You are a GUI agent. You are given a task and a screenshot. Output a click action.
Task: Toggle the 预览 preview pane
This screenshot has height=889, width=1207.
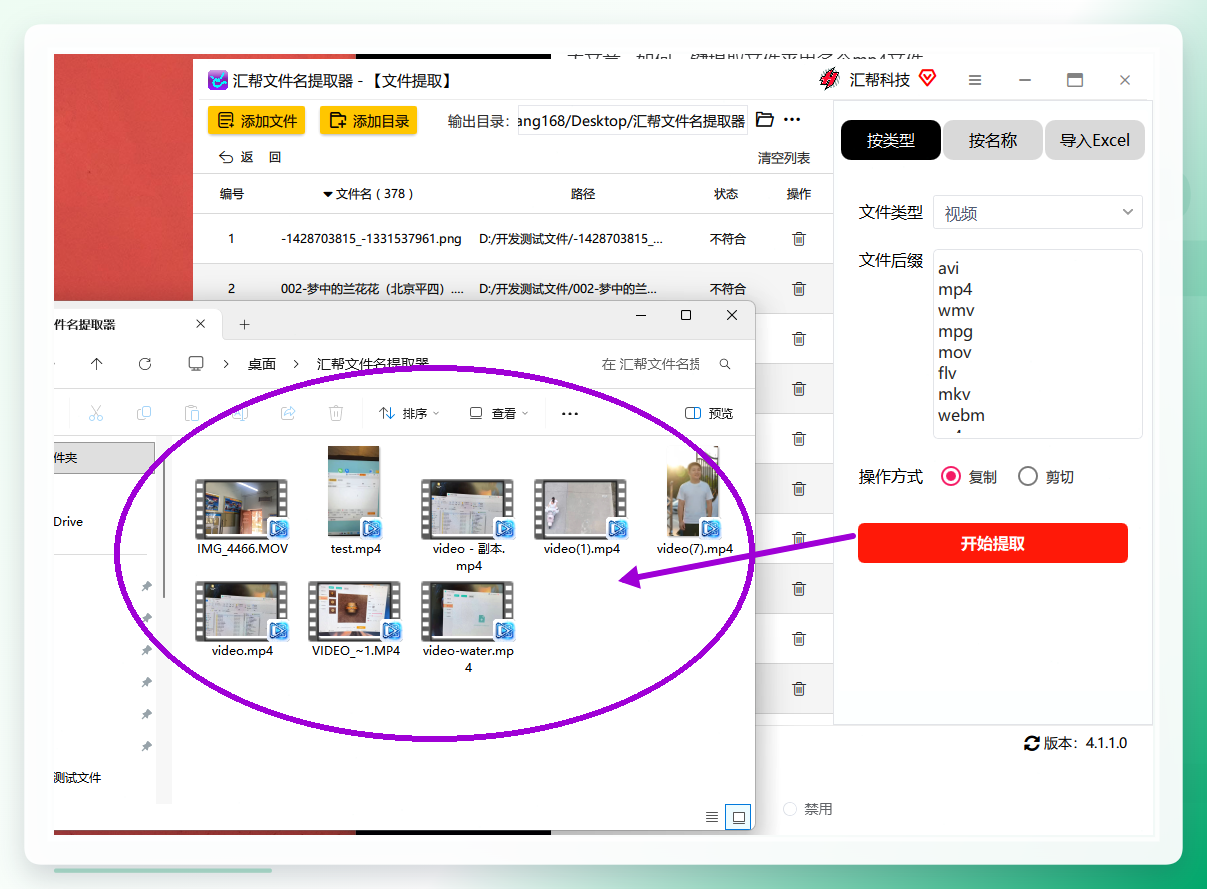[709, 413]
